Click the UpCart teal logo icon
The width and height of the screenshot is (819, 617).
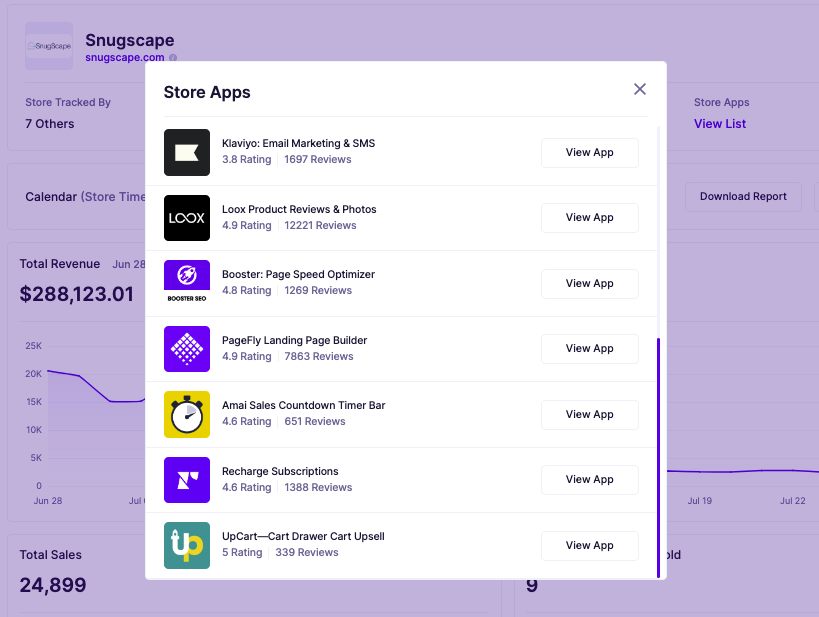click(x=185, y=545)
